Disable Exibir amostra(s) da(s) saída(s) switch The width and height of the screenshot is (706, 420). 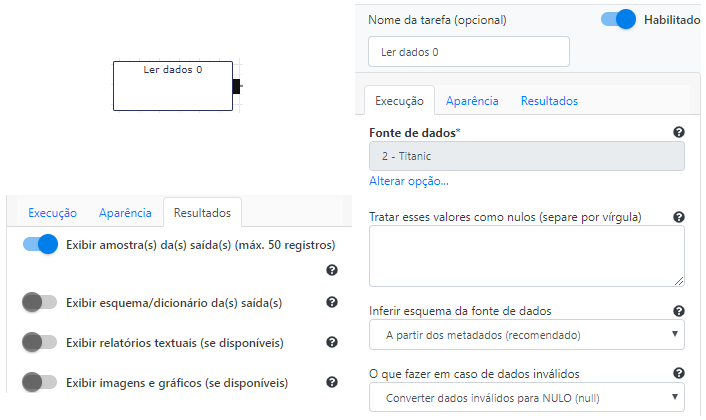click(x=41, y=244)
